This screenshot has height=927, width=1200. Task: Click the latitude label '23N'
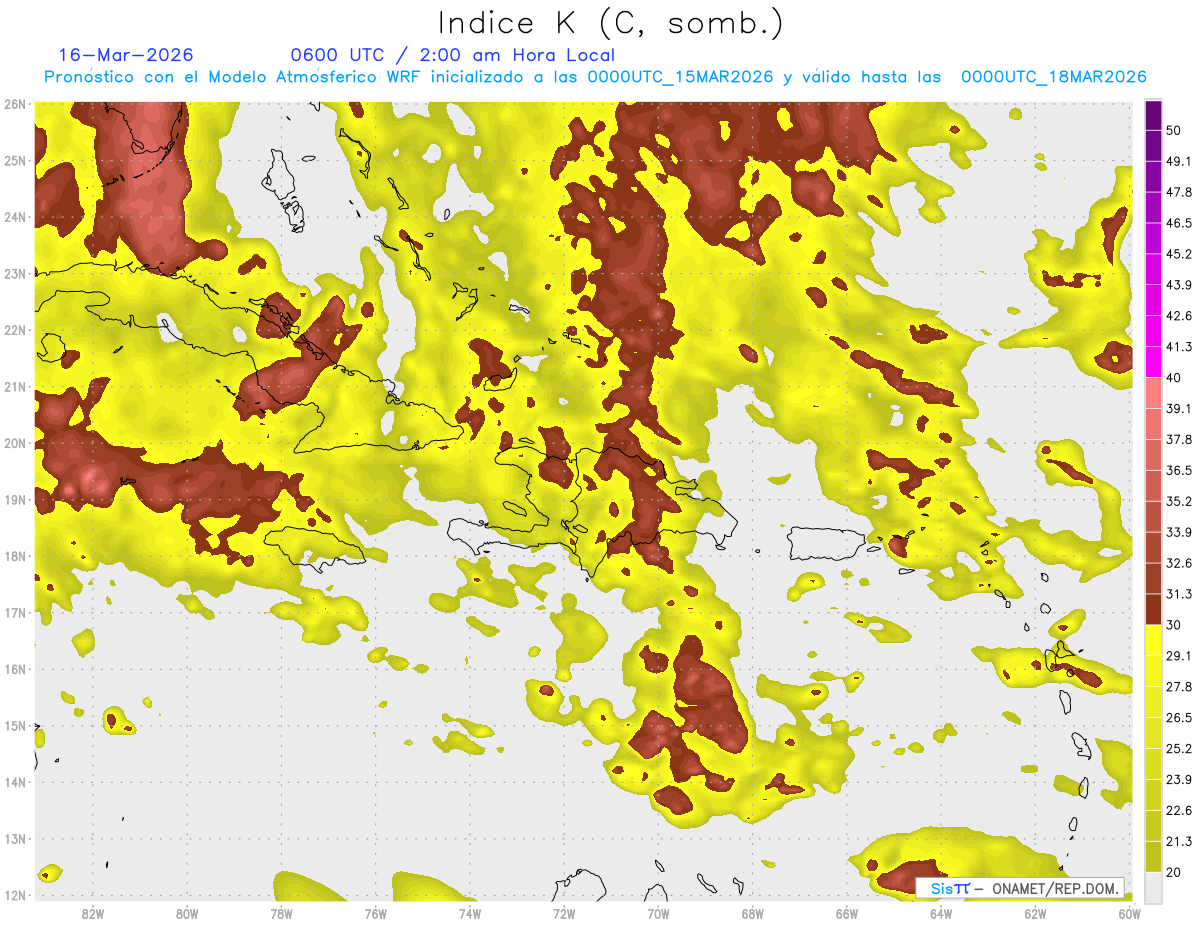(x=15, y=274)
